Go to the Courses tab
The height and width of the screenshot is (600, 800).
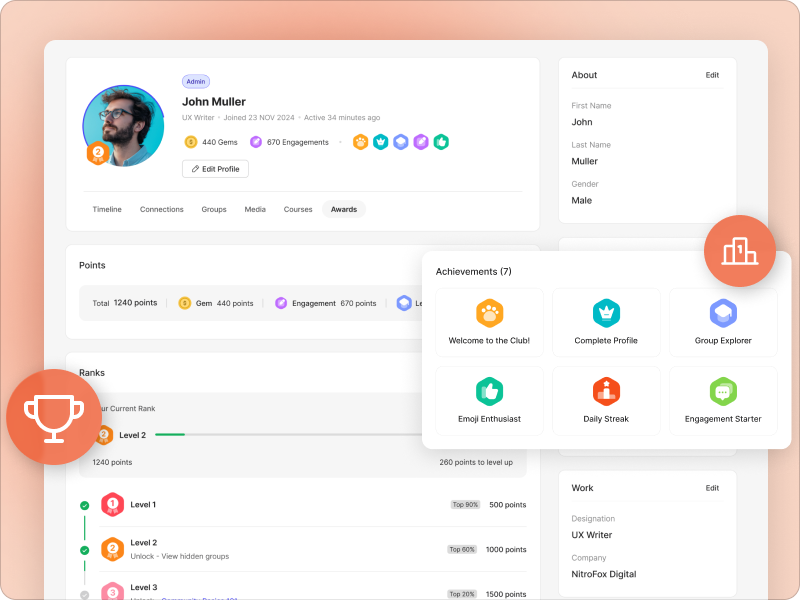click(x=298, y=209)
